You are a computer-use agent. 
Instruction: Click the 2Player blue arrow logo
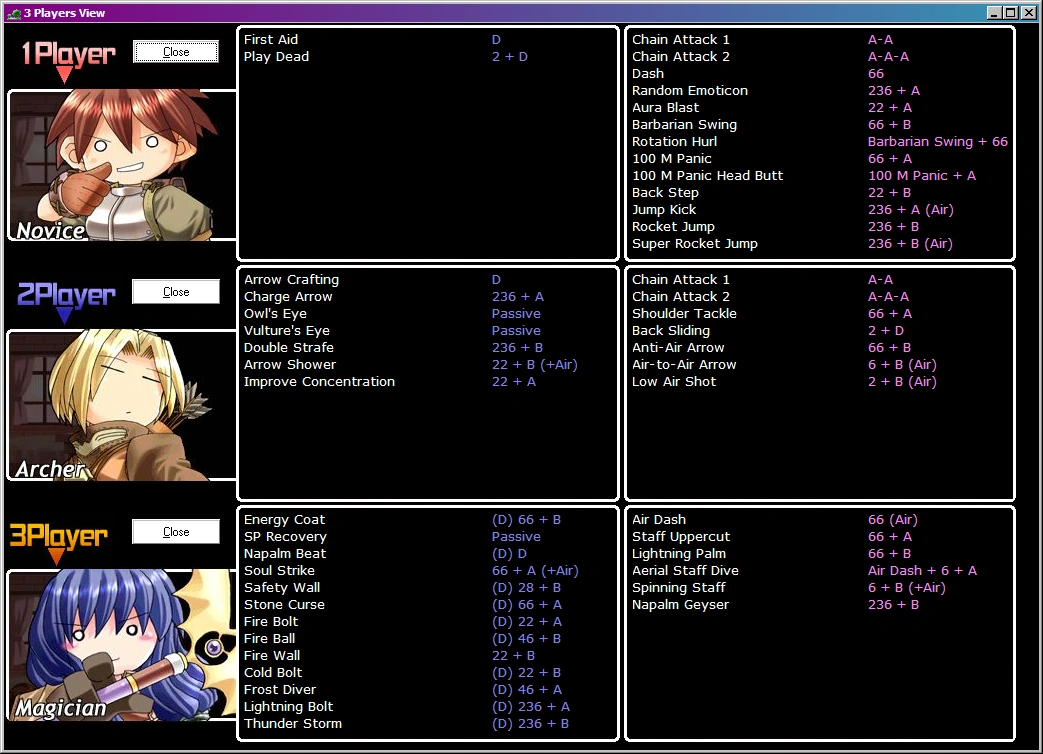click(x=67, y=299)
